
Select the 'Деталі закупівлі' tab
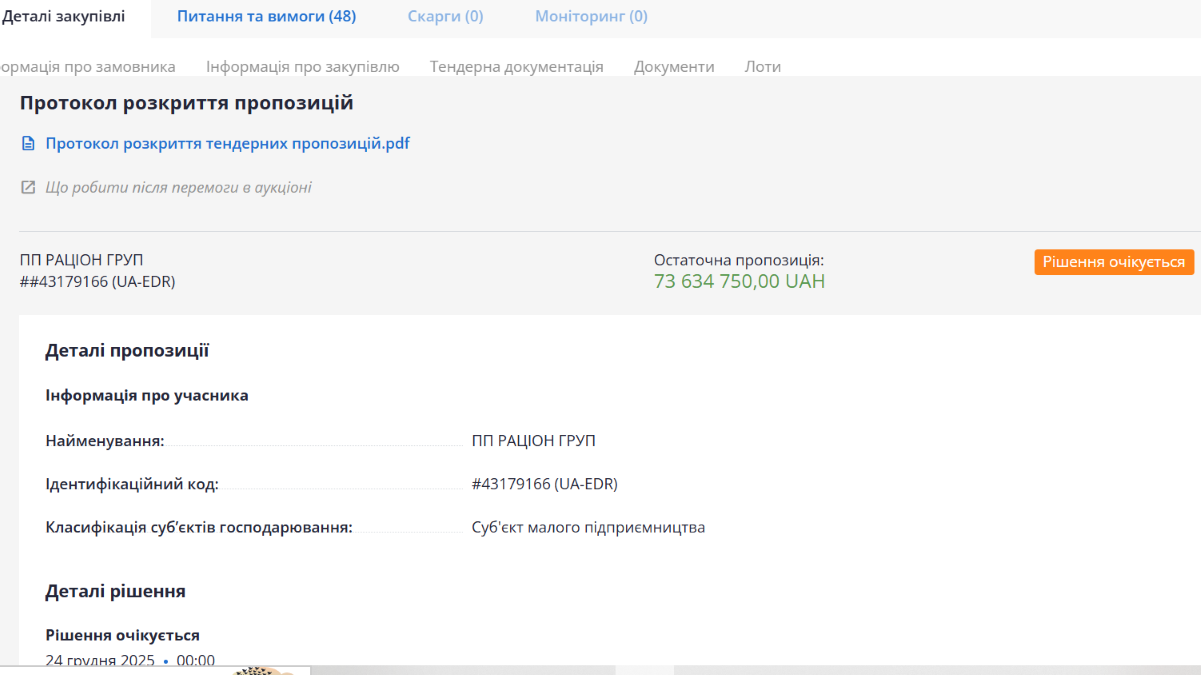[64, 16]
